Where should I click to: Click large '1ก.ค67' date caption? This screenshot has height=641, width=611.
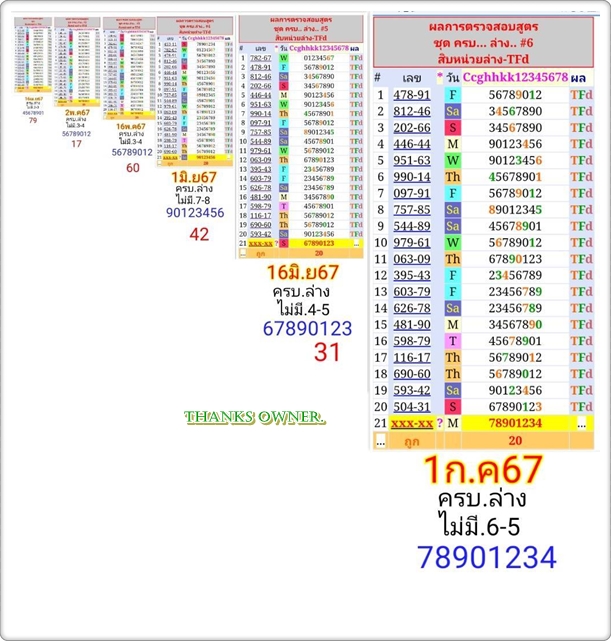(x=483, y=470)
